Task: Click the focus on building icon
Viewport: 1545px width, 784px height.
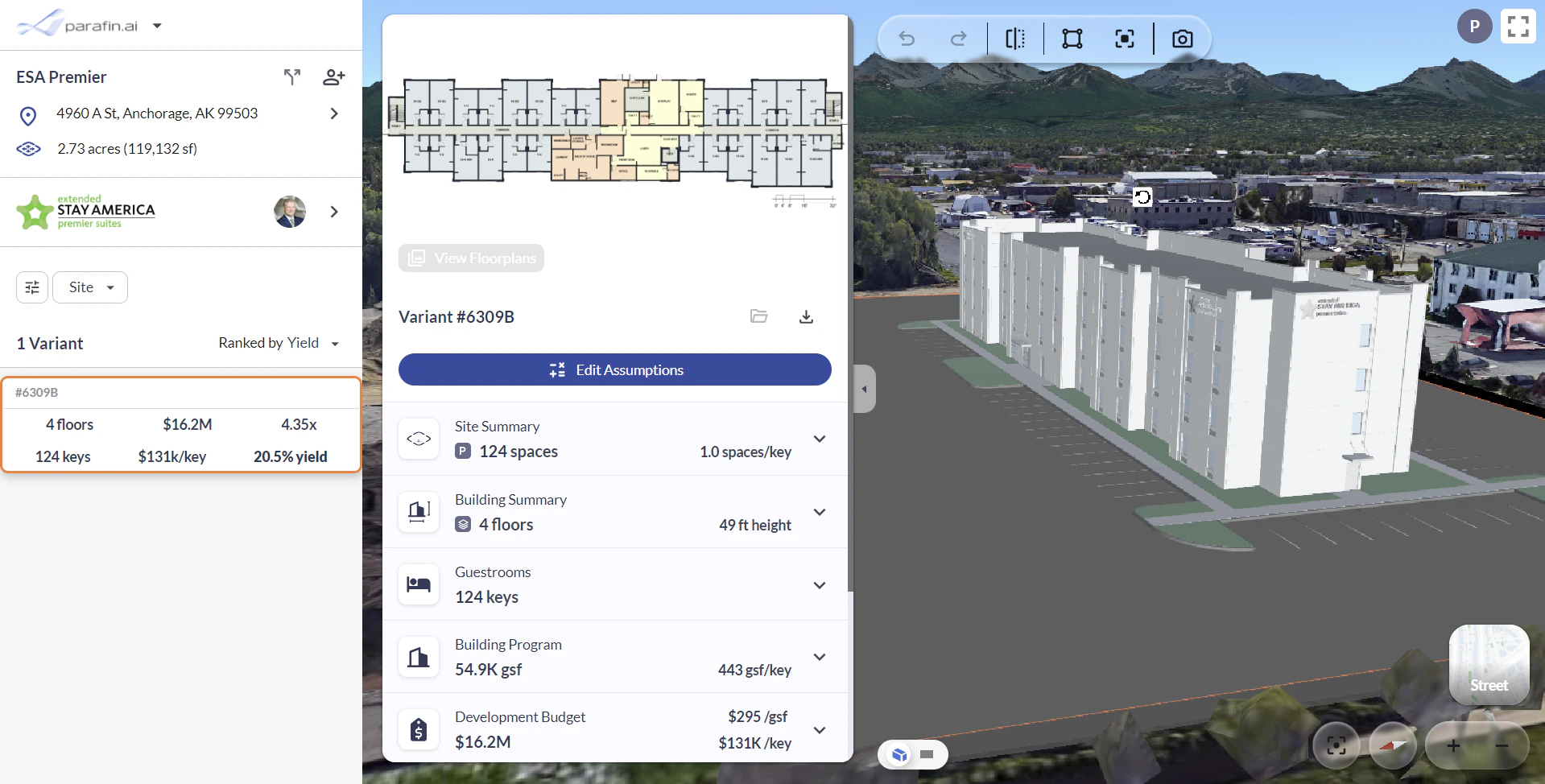Action: (x=1125, y=39)
